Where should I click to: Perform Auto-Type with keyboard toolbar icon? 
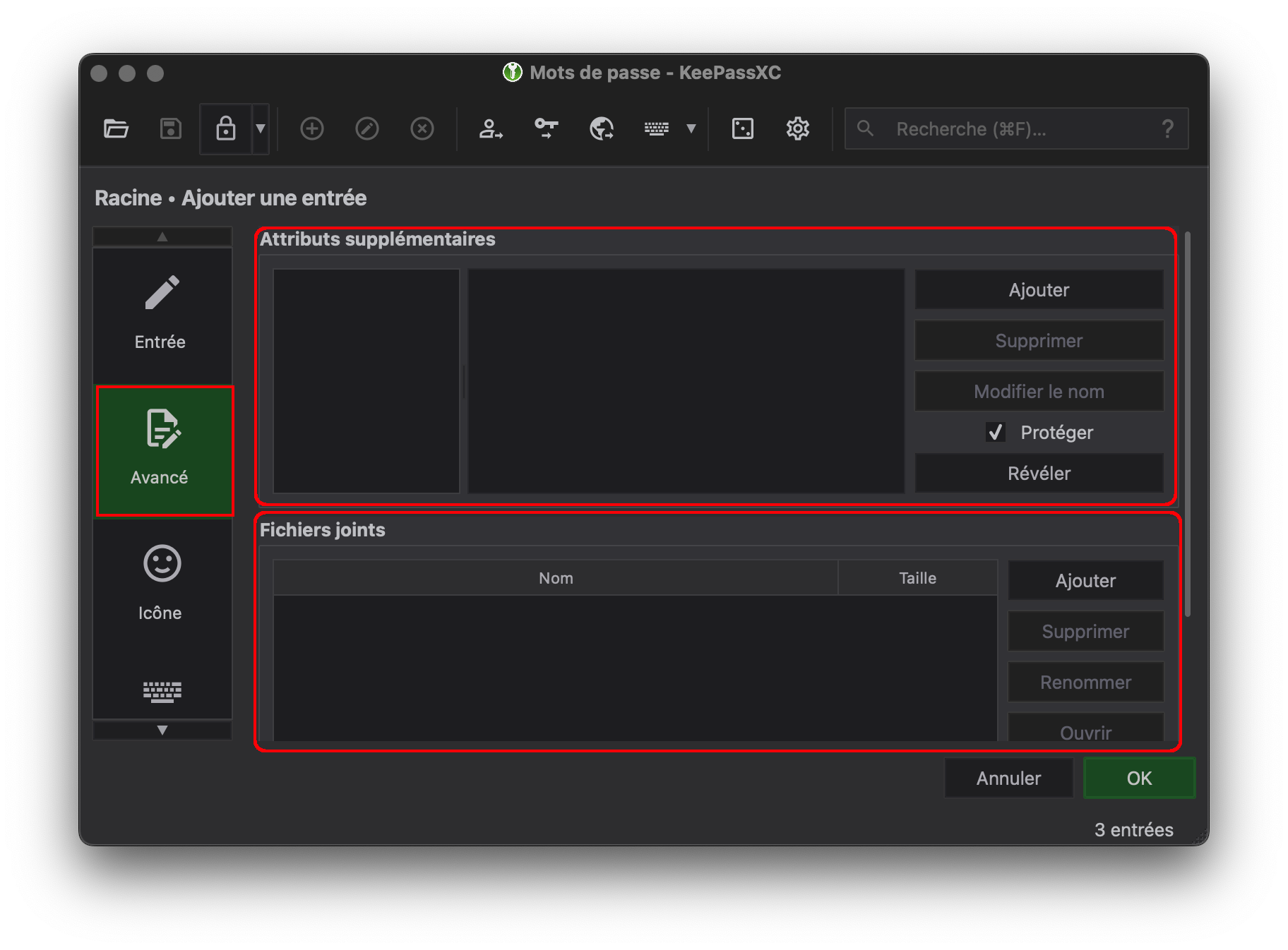coord(657,128)
